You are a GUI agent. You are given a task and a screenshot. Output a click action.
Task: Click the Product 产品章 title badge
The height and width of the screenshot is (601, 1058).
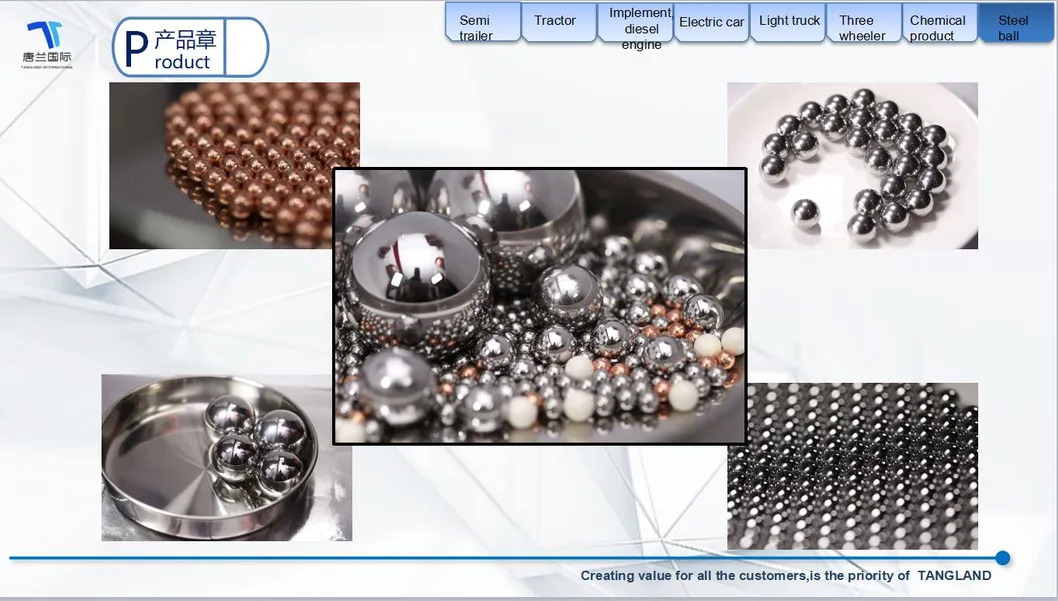click(x=170, y=48)
